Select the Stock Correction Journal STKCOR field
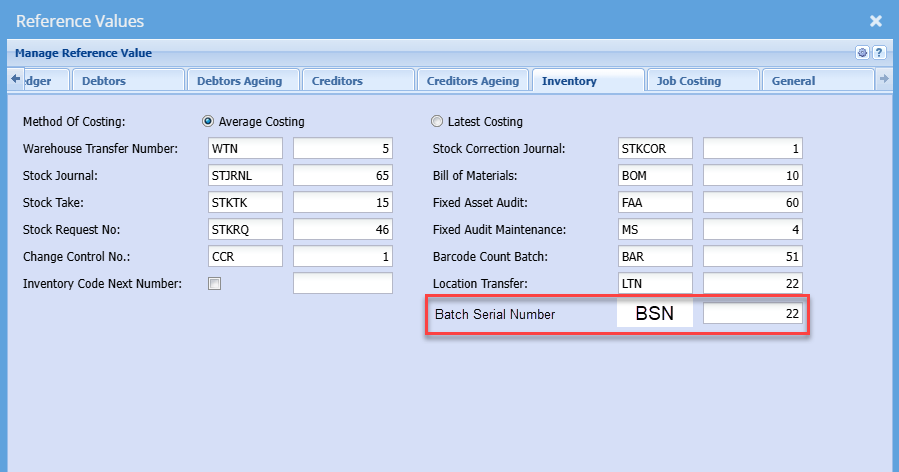This screenshot has height=472, width=899. tap(655, 149)
